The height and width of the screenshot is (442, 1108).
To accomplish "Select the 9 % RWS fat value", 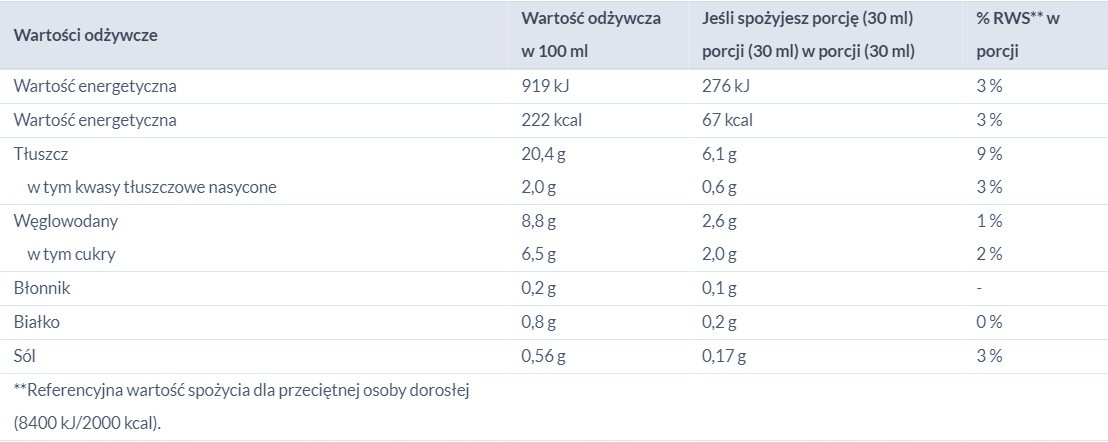I will [989, 154].
